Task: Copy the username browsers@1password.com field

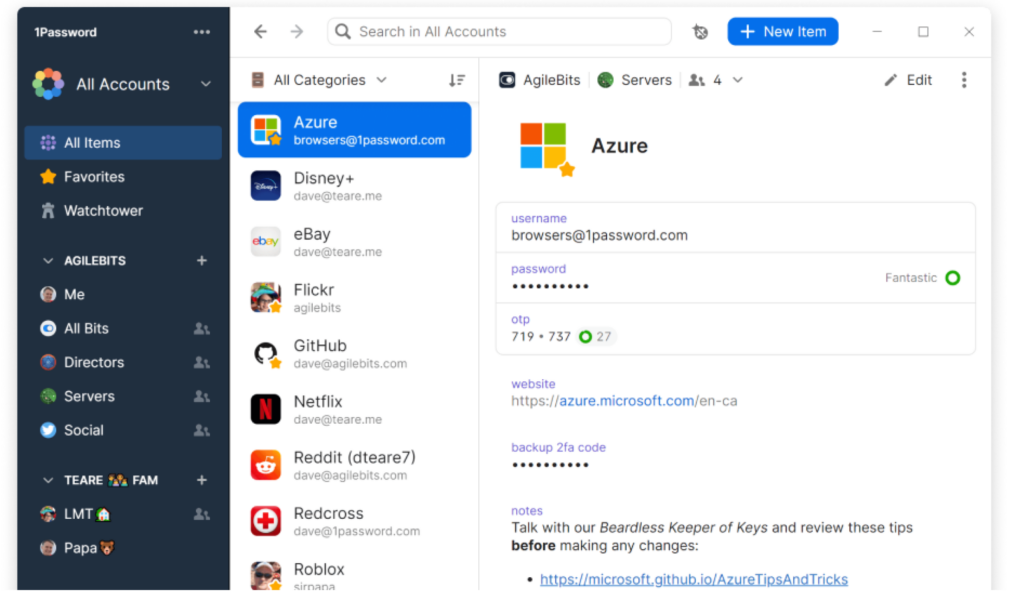Action: pyautogui.click(x=735, y=228)
